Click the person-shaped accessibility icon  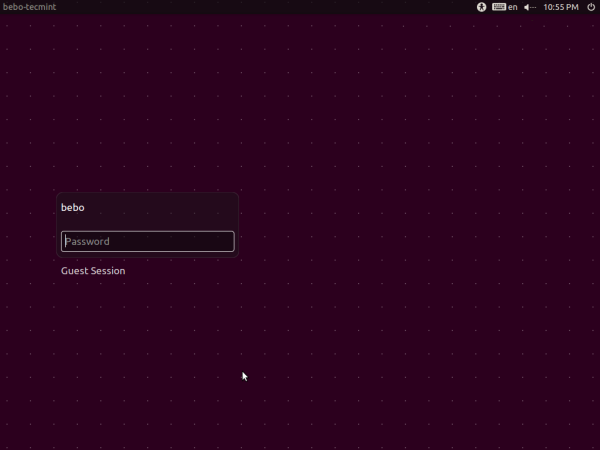click(481, 7)
